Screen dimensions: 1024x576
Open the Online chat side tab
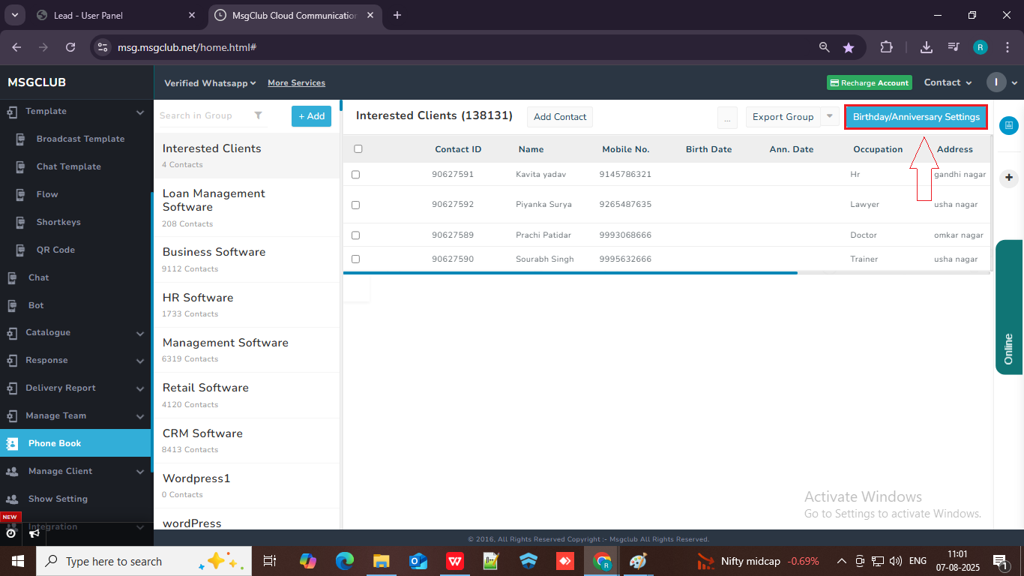click(x=1009, y=308)
